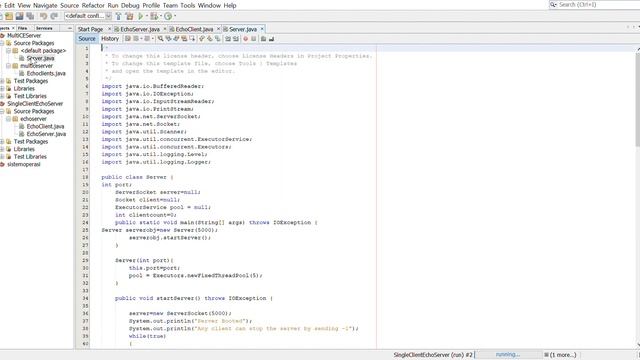Image resolution: width=640 pixels, height=360 pixels.
Task: Open the Navigate menu
Action: (45, 5)
